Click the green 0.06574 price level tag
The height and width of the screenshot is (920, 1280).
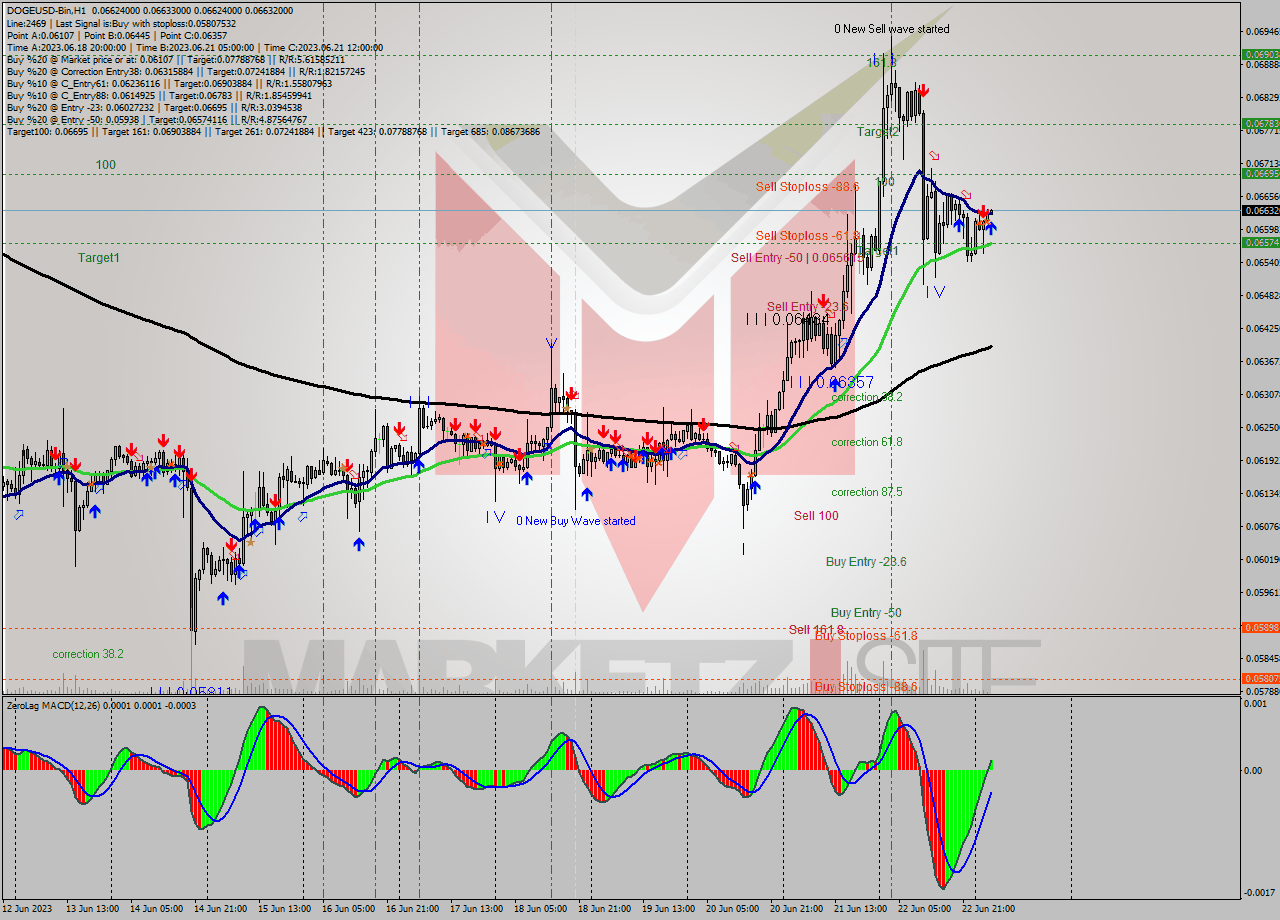1260,243
